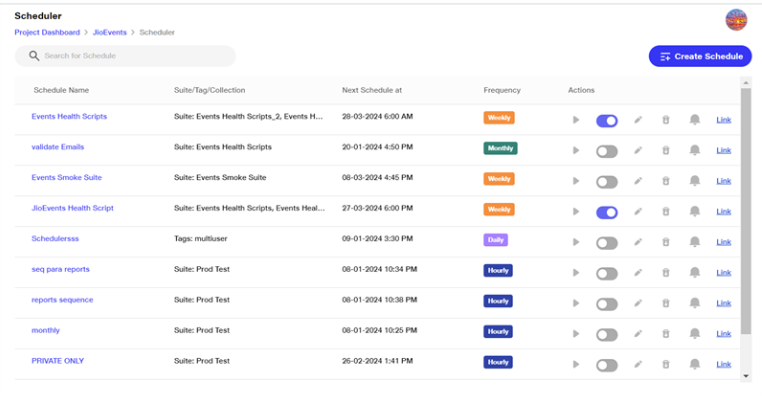This screenshot has width=762, height=396.
Task: Run the Schedulersss schedule
Action: (576, 242)
